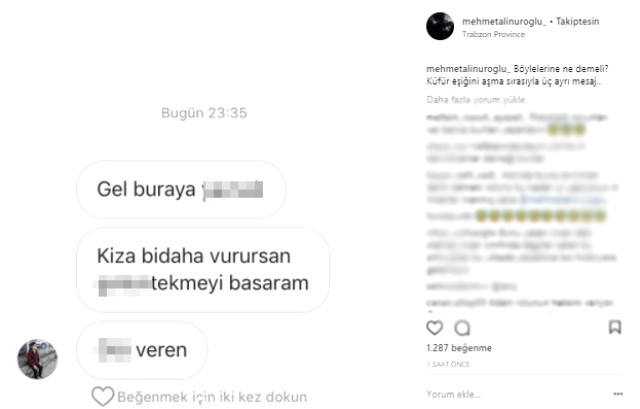
Task: Save the post with the bookmark icon
Action: (x=615, y=327)
